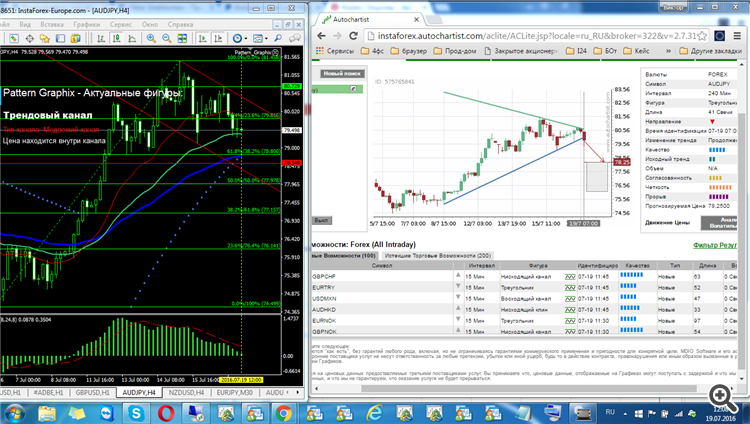Go forward in Chrome browser
The height and width of the screenshot is (424, 750).
337,36
